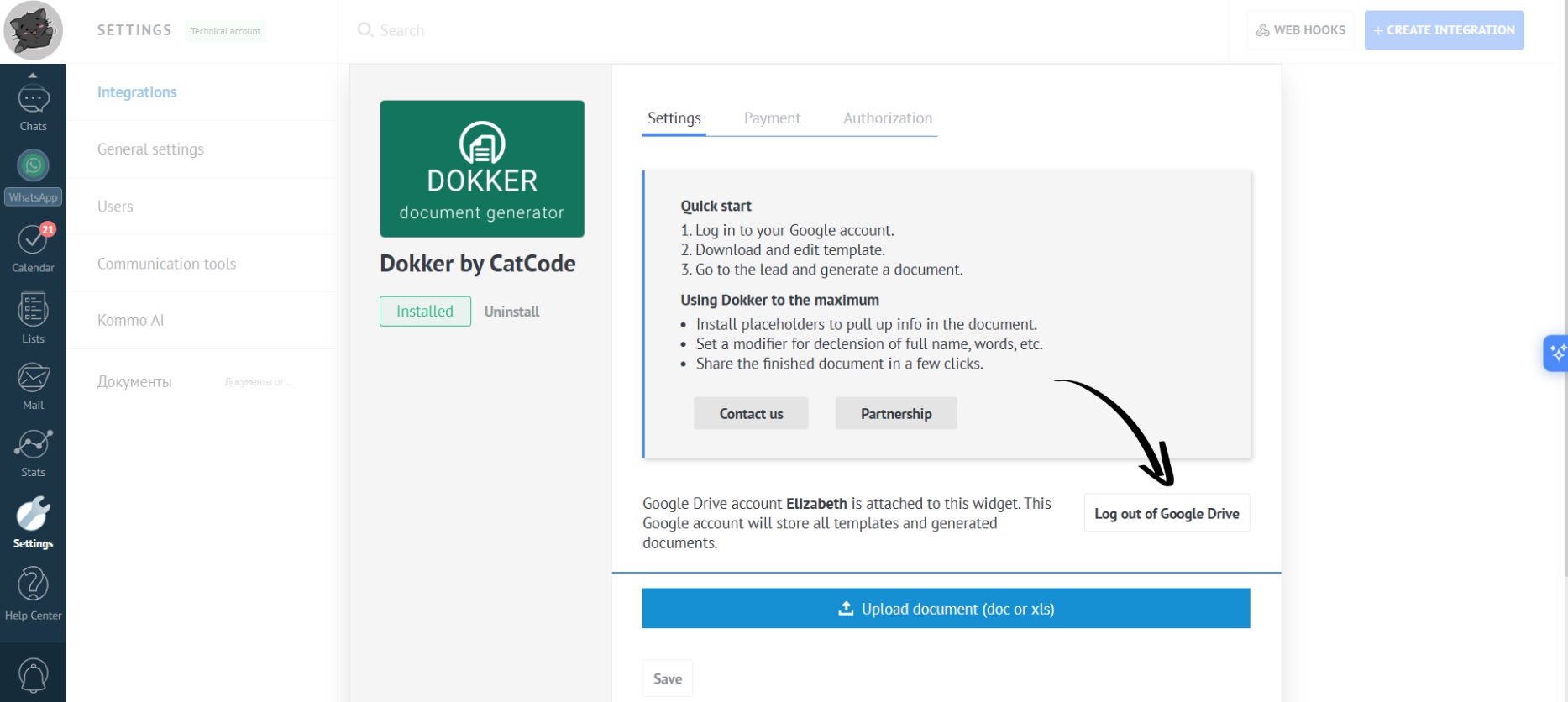The image size is (1568, 702).
Task: Click Log out of Google Drive
Action: click(1167, 514)
